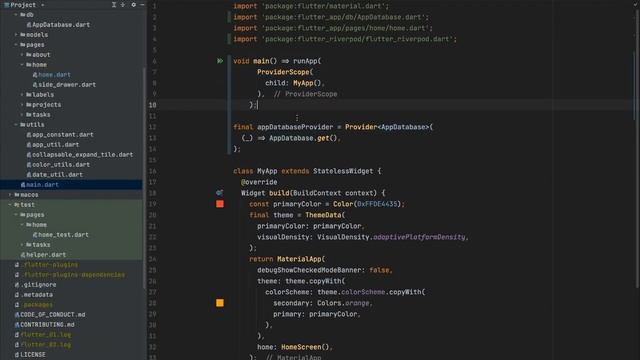Collapse the home folder containing home_test.dart
640x360 pixels.
pos(22,224)
